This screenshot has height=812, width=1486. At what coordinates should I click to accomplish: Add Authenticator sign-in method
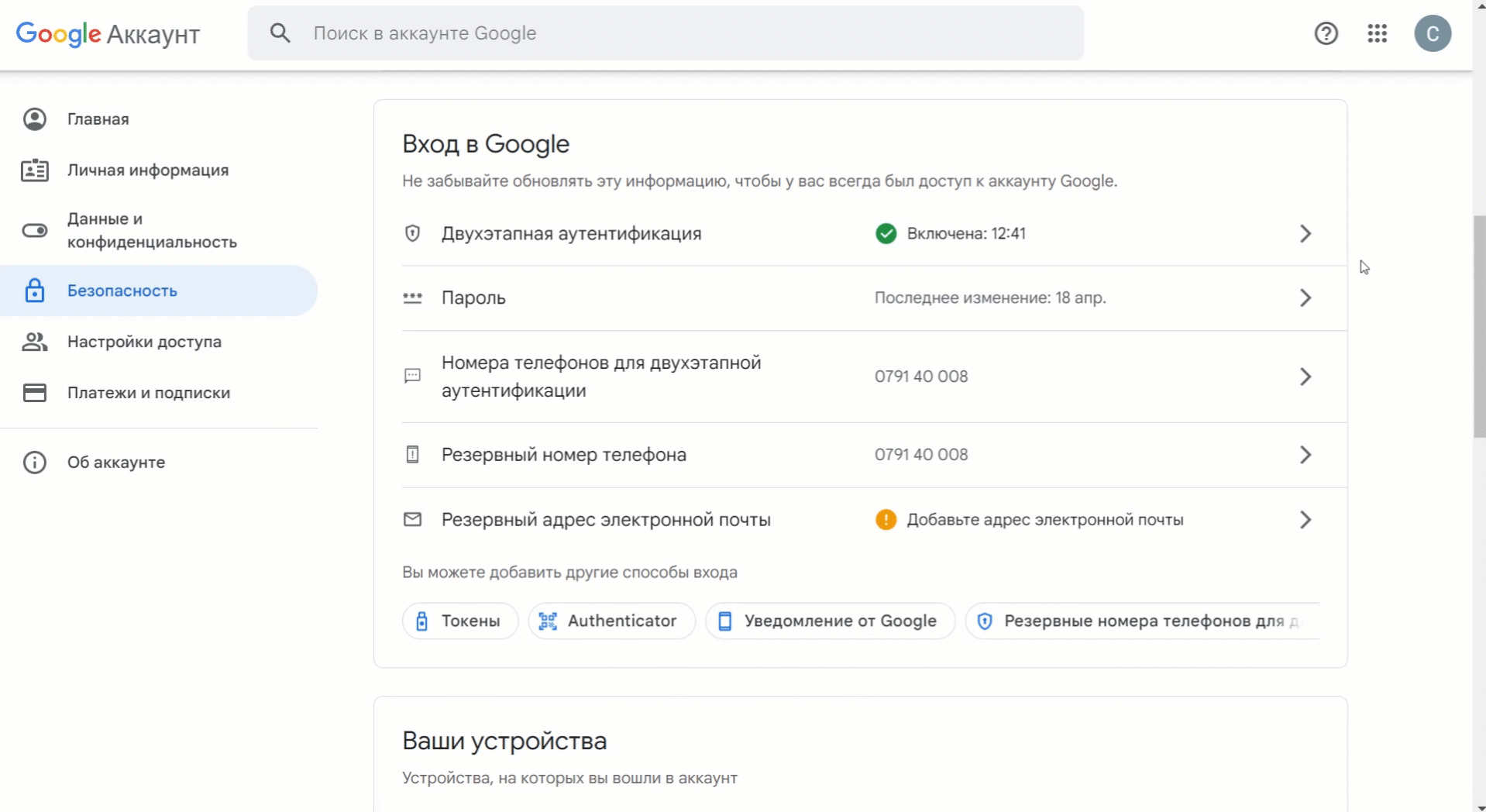tap(612, 621)
